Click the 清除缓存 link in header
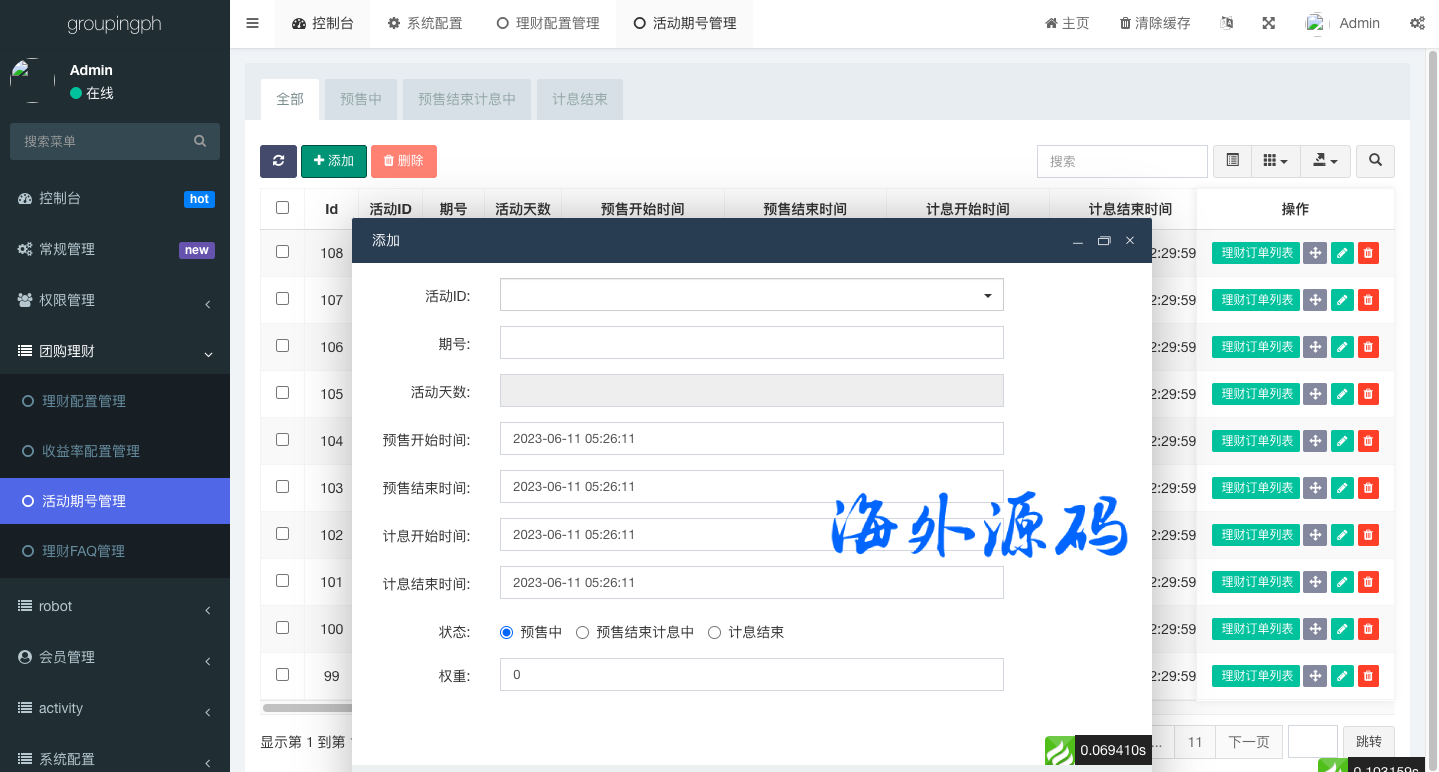 point(1154,23)
